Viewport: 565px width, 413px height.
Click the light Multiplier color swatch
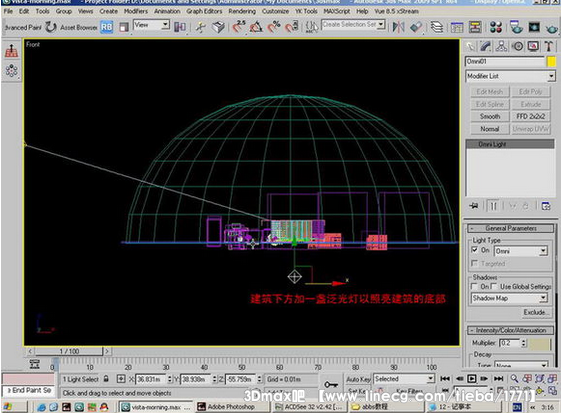(539, 343)
